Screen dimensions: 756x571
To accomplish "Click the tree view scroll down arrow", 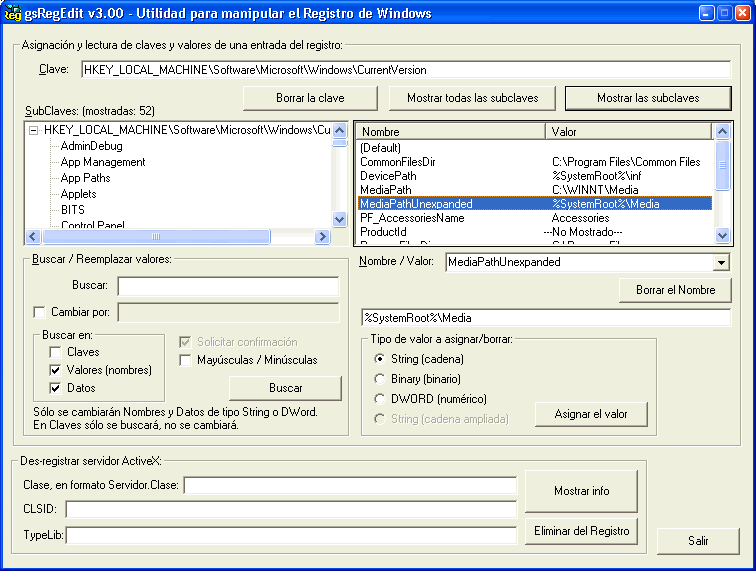I will (339, 219).
